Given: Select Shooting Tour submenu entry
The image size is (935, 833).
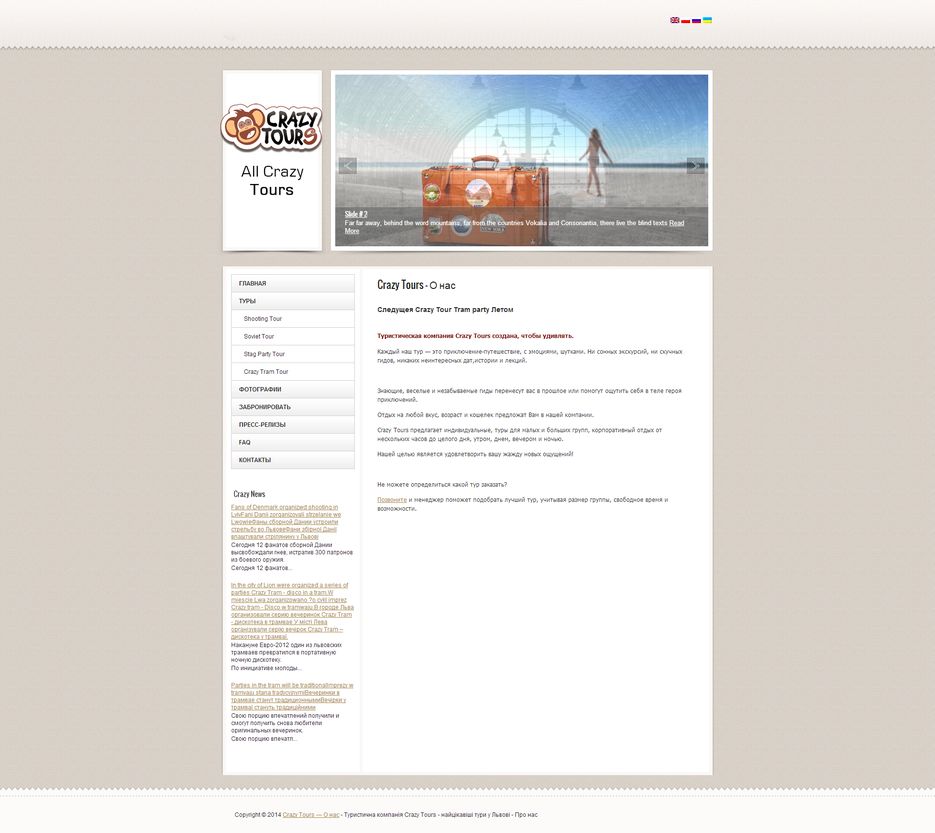Looking at the screenshot, I should (293, 318).
